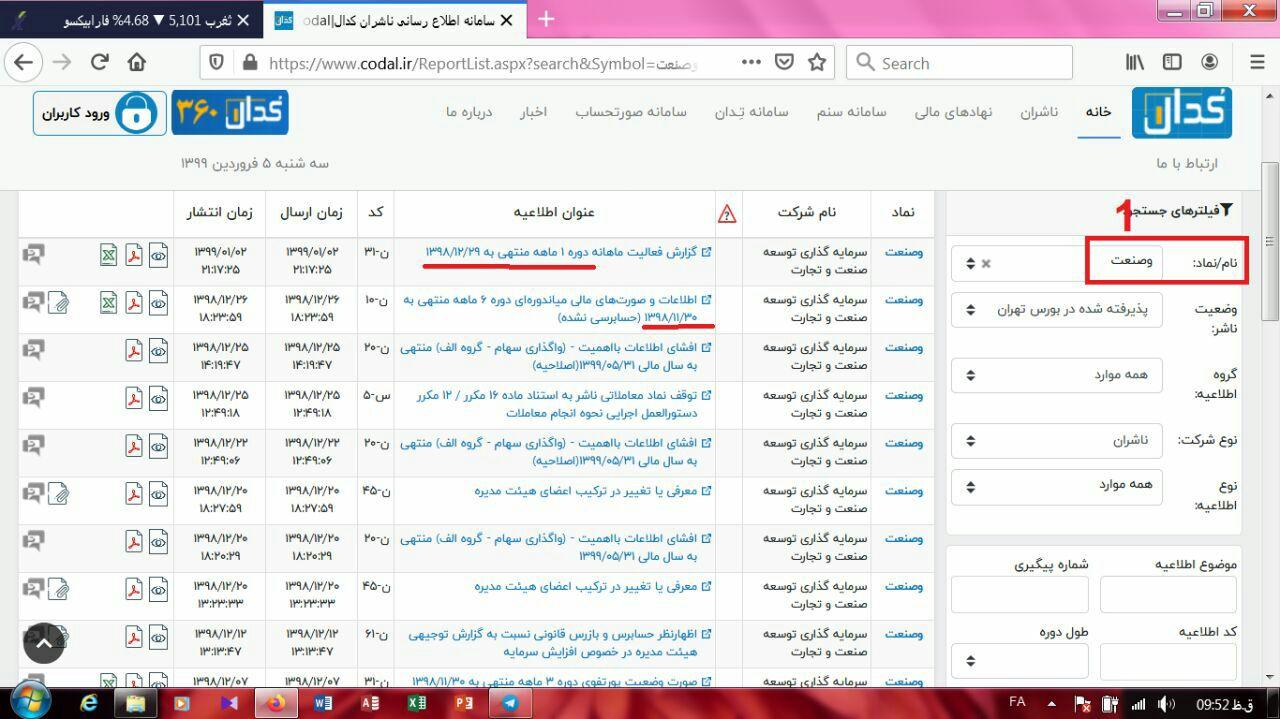Open the ناشران menu item
The width and height of the screenshot is (1280, 719).
(1039, 111)
